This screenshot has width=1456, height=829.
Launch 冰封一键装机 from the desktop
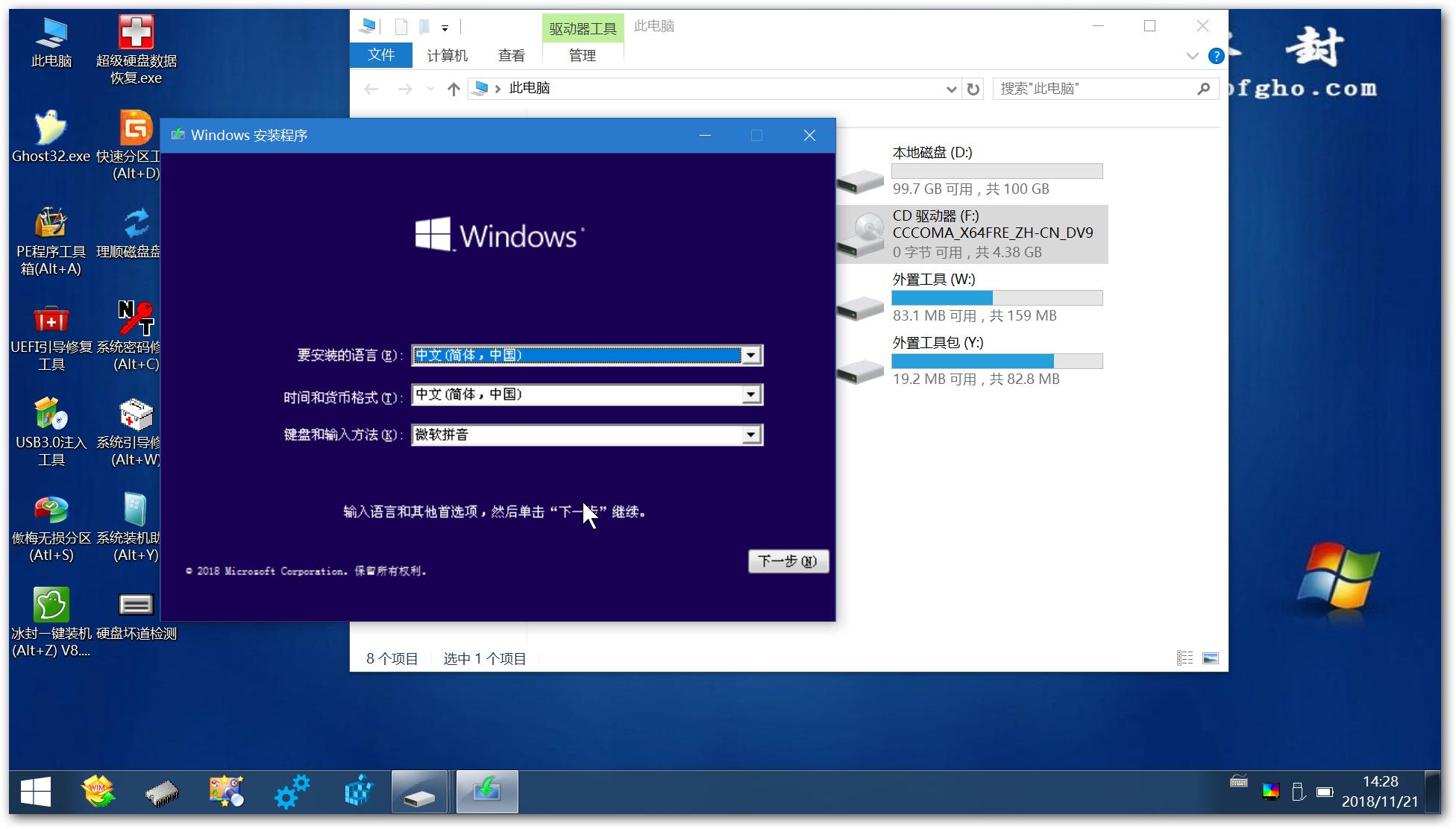[49, 605]
